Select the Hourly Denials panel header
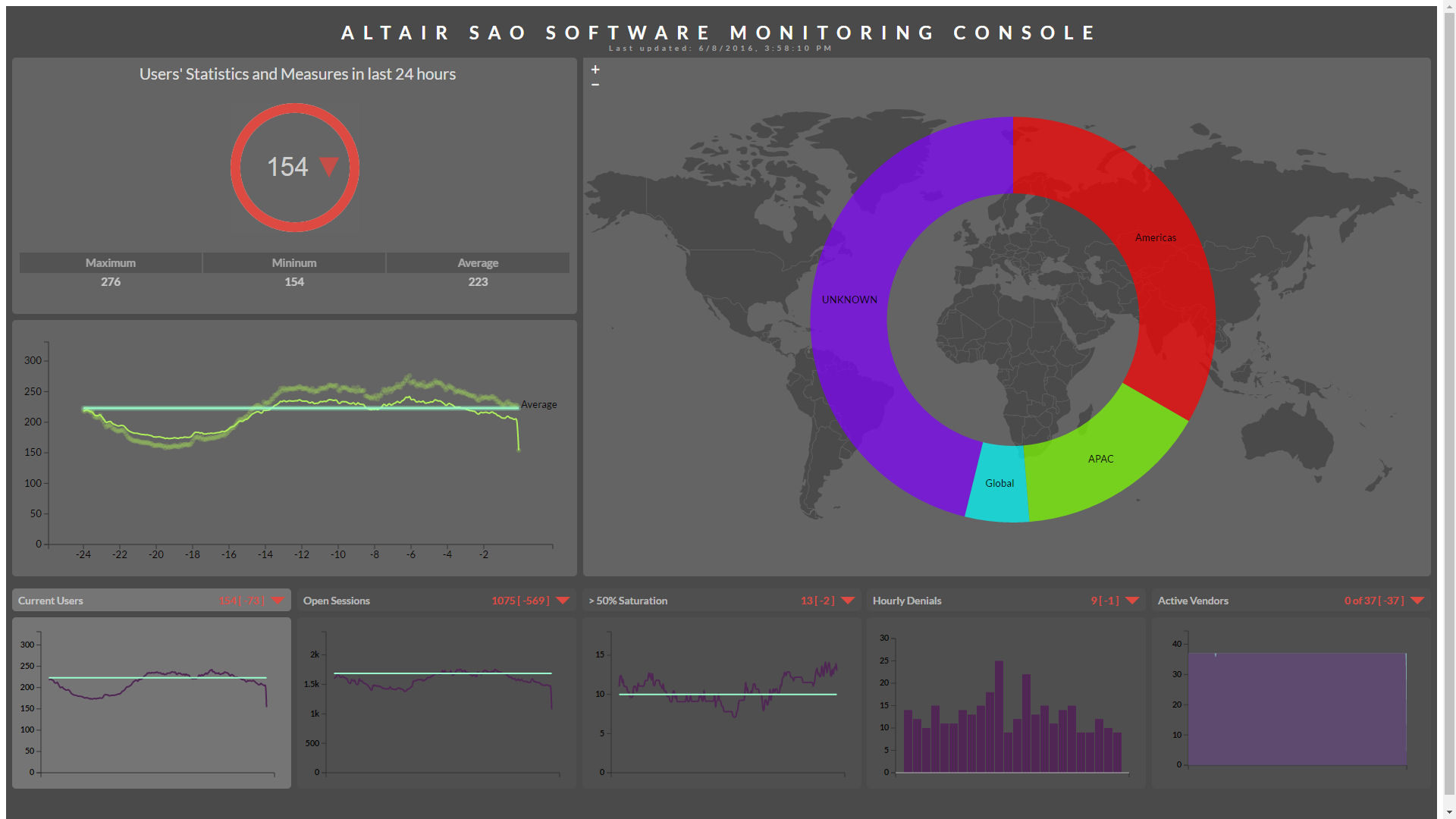Viewport: 1456px width, 819px height. (x=907, y=600)
